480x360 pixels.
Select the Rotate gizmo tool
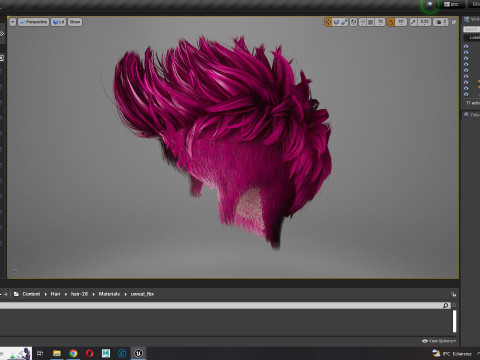(336, 22)
